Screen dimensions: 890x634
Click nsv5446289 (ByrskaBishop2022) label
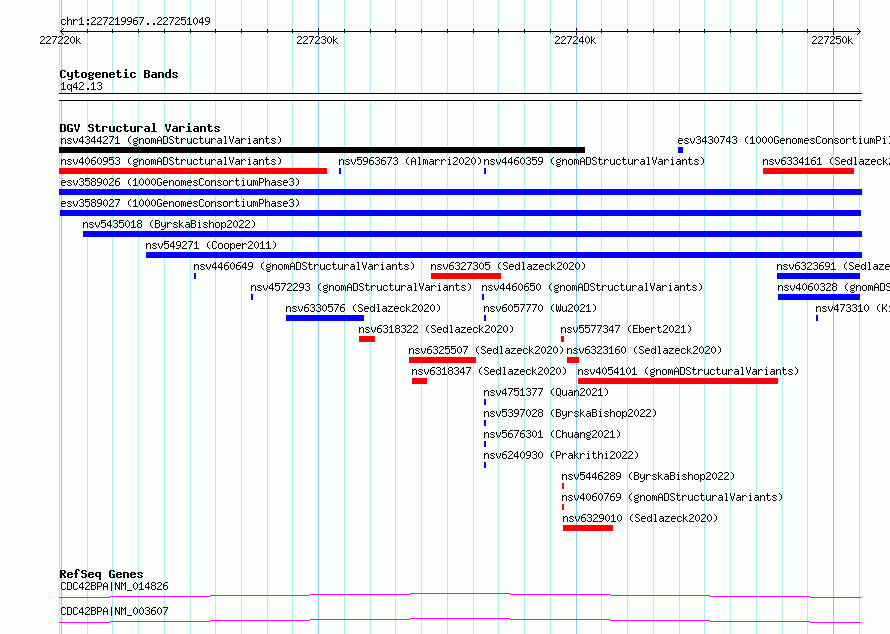tap(648, 476)
